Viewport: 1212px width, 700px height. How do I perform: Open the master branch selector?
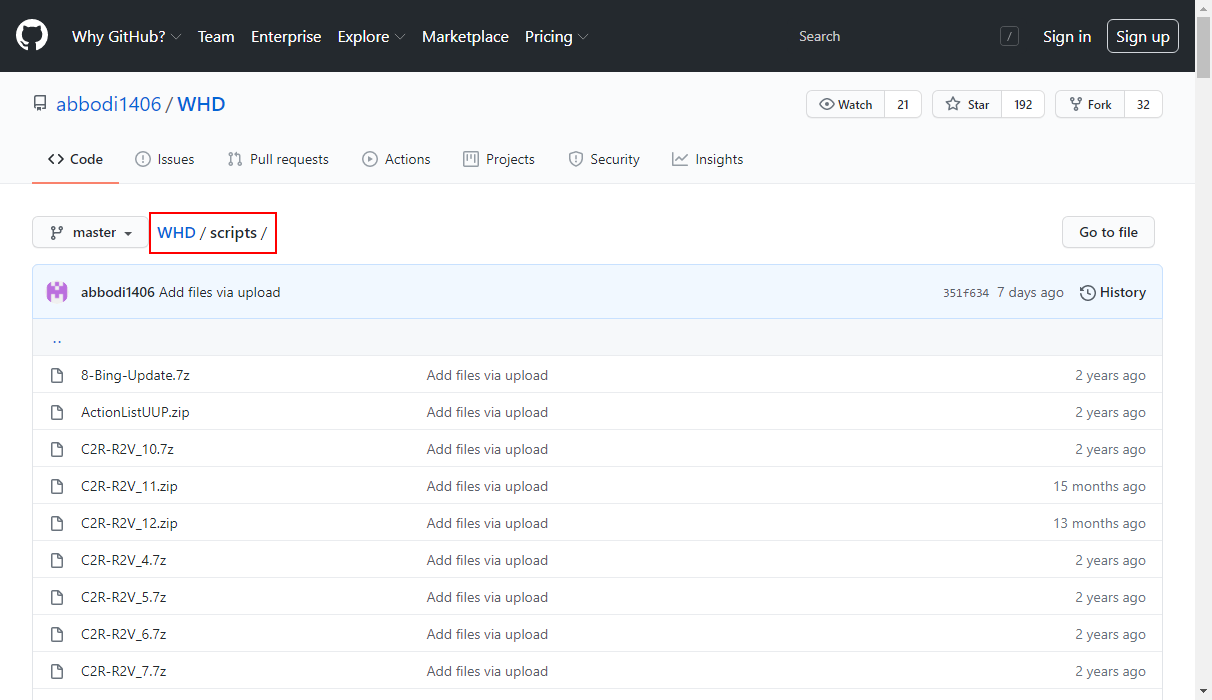click(x=91, y=232)
